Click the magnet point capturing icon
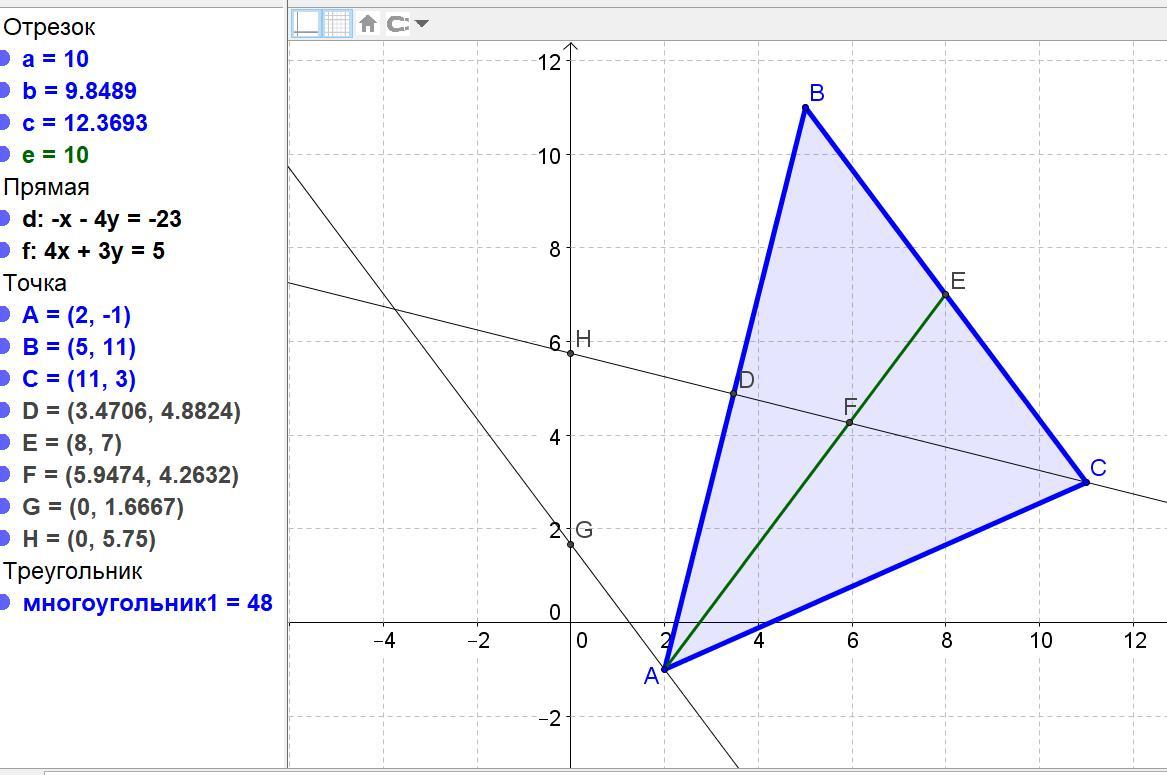 pyautogui.click(x=397, y=23)
